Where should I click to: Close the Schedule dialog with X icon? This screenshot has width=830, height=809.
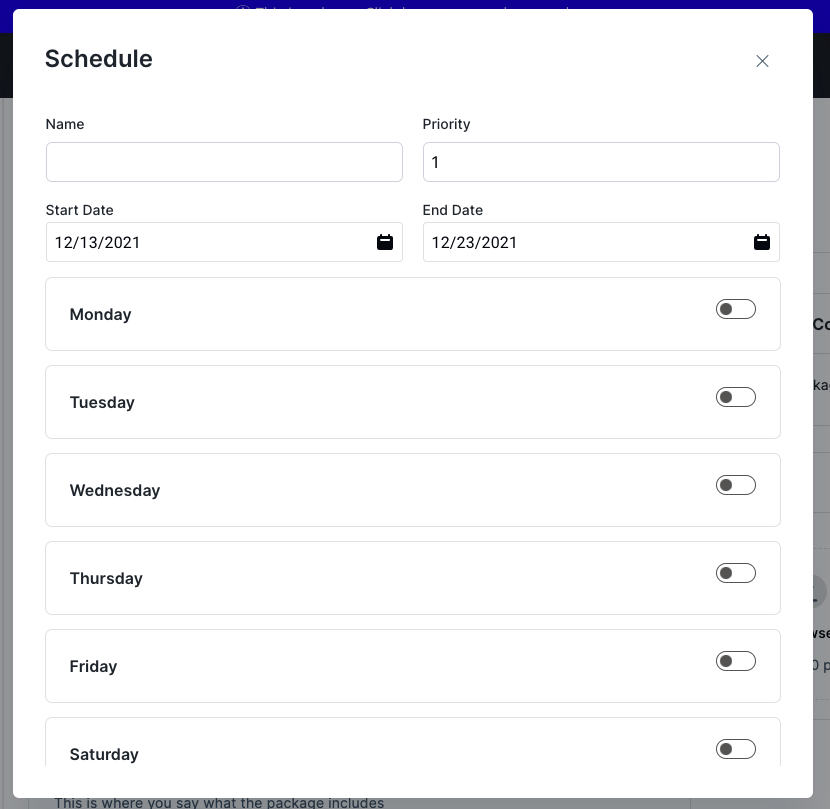pos(762,61)
